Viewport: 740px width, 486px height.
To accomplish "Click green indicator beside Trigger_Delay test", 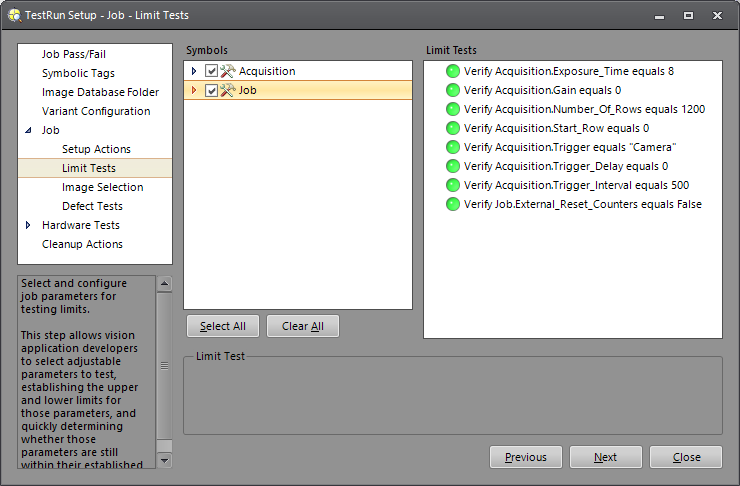I will tap(453, 166).
